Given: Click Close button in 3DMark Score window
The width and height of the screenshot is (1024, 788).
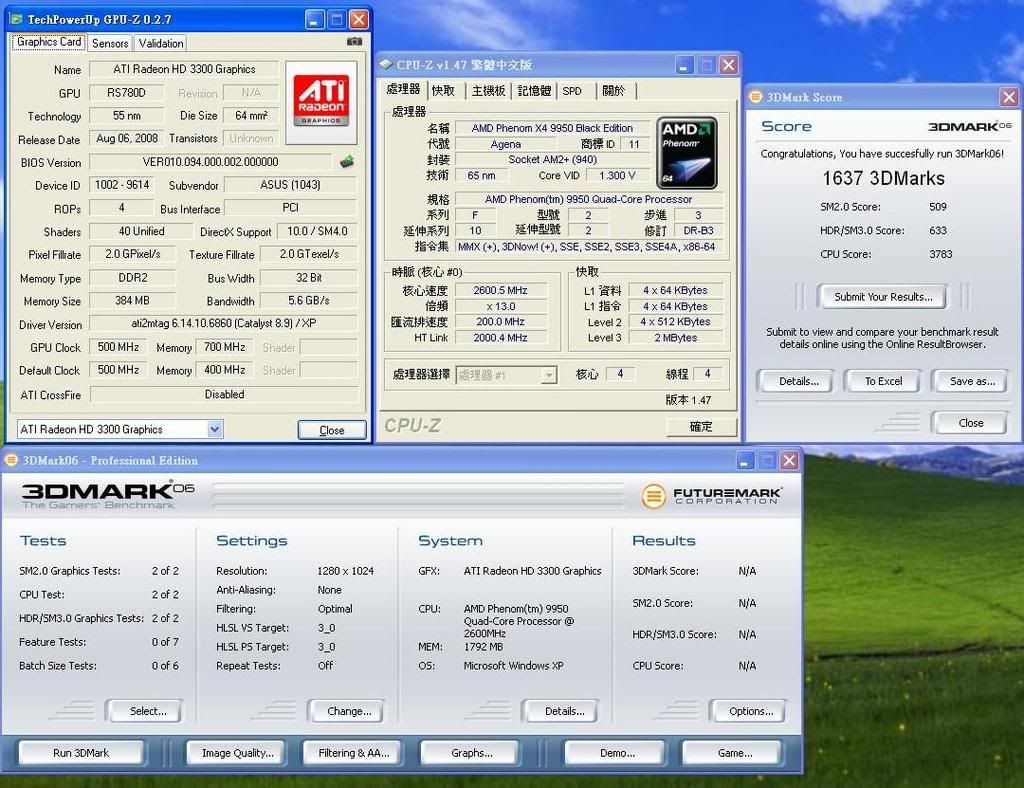Looking at the screenshot, I should tap(970, 423).
